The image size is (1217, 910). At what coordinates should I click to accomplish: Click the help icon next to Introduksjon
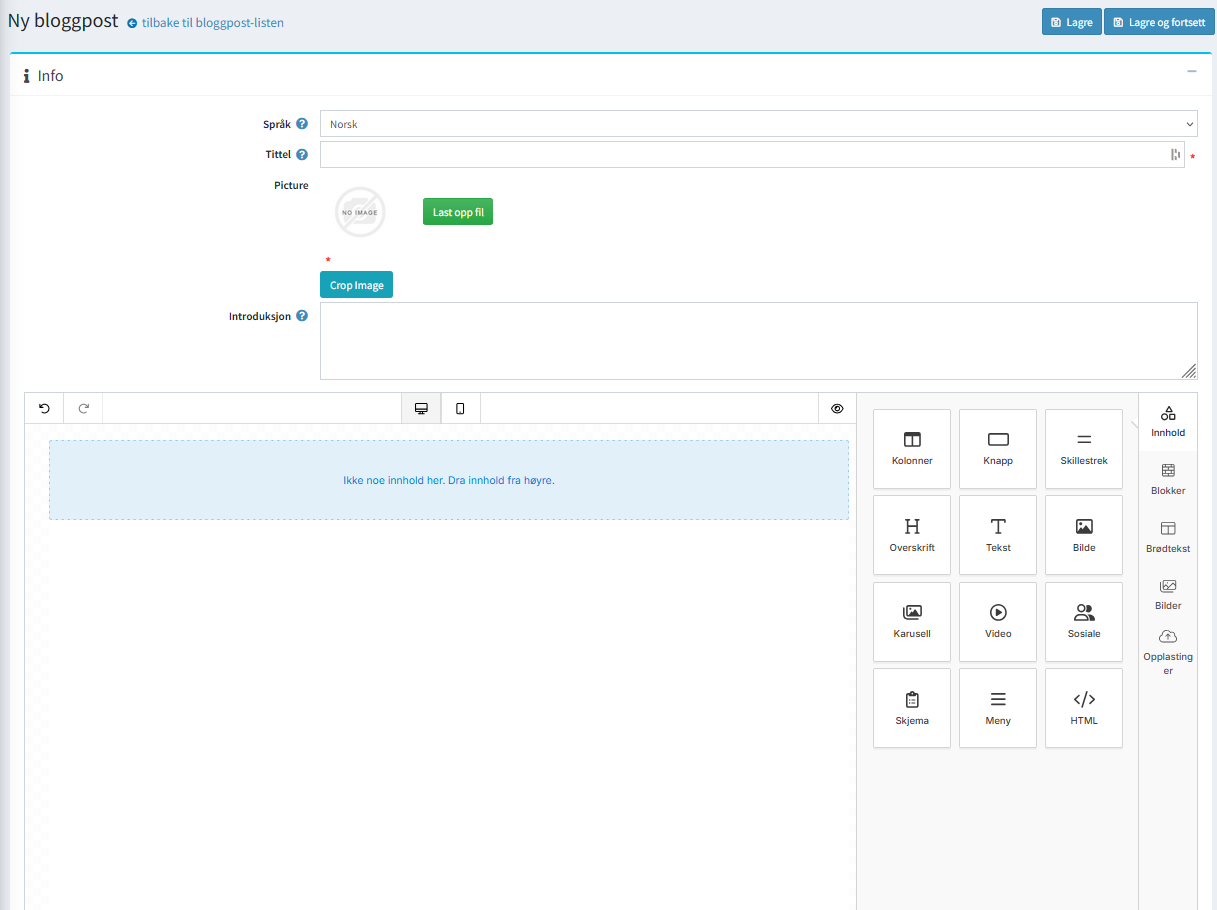coord(302,316)
